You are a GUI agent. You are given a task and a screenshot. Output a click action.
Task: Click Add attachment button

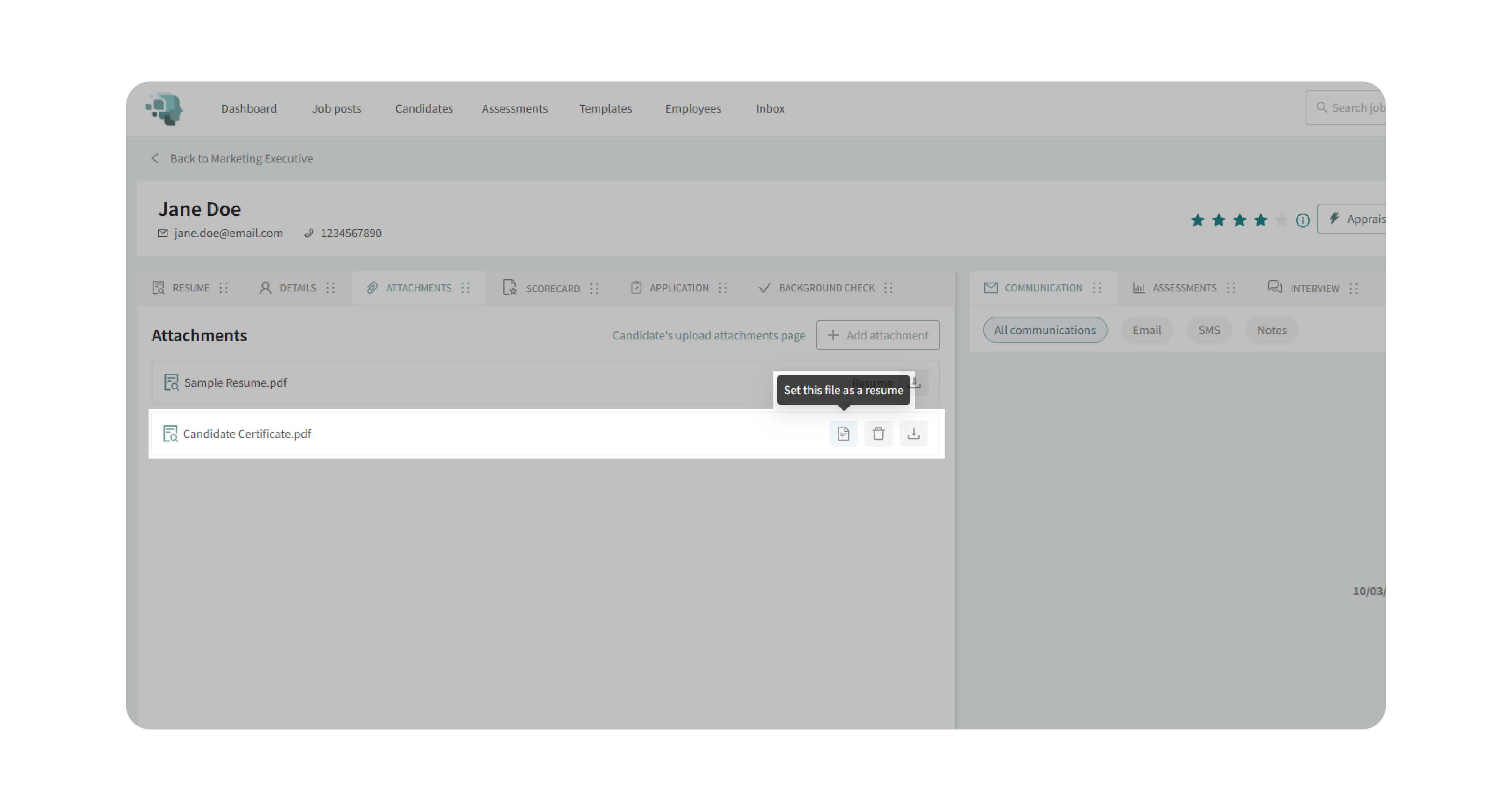(x=877, y=335)
